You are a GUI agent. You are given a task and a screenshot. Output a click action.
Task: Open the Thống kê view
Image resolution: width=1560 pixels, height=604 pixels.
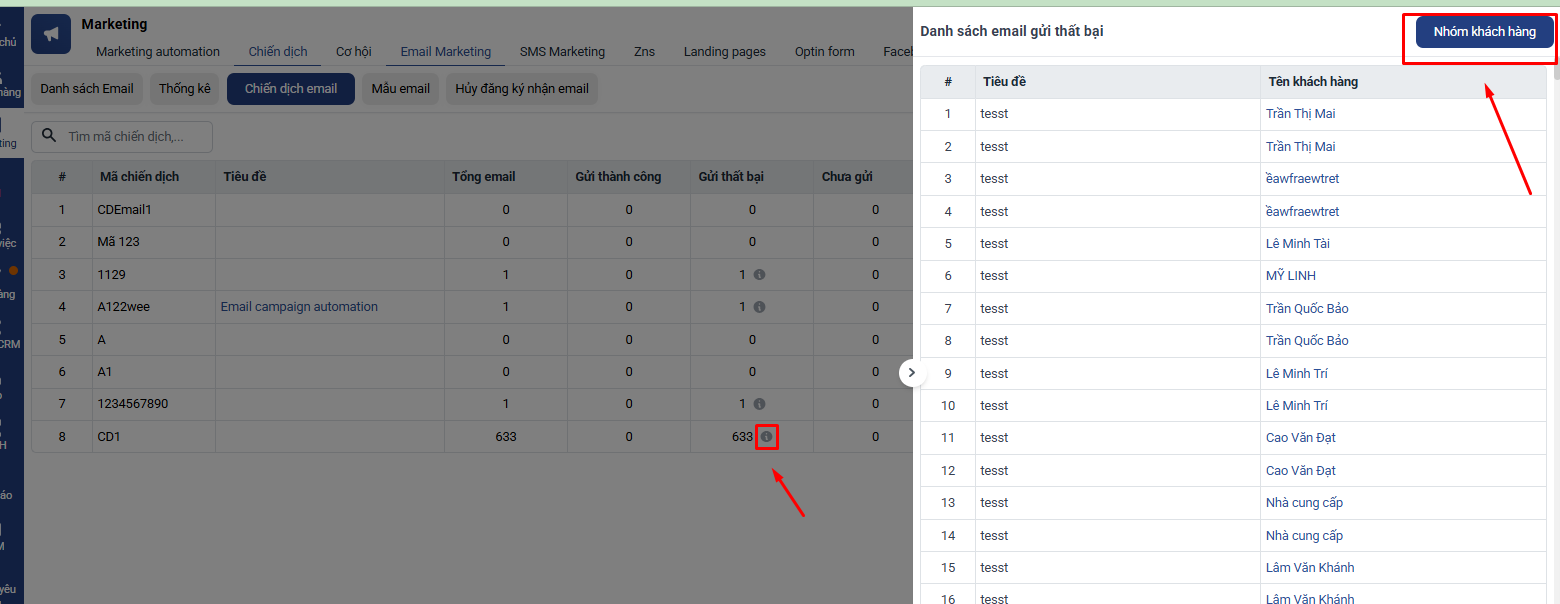pos(185,89)
